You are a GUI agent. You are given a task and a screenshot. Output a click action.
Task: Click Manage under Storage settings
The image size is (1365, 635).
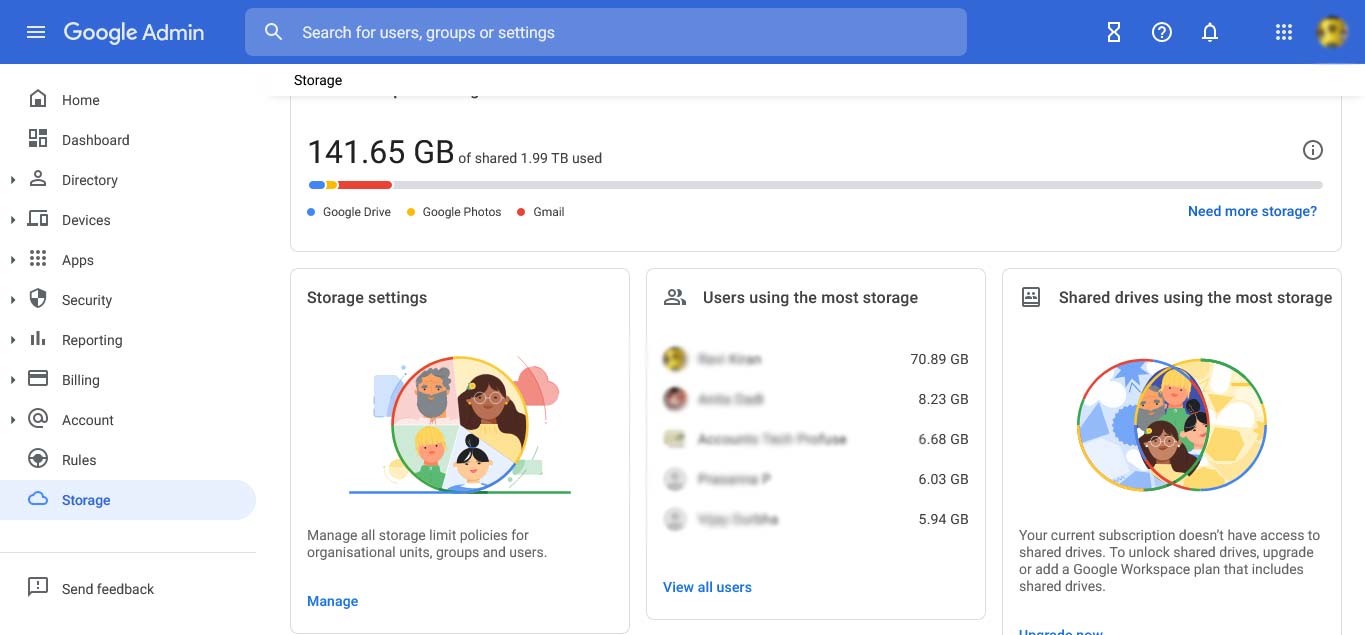(332, 601)
